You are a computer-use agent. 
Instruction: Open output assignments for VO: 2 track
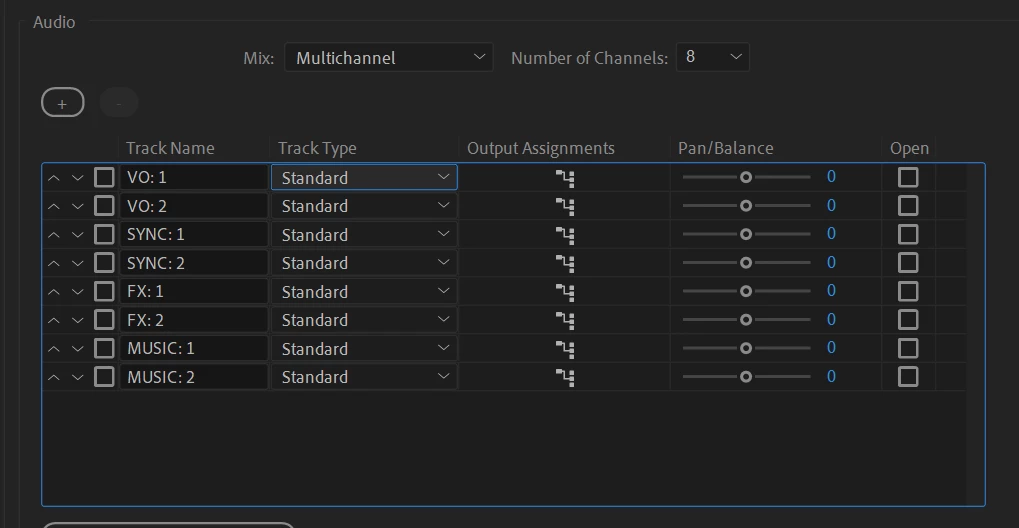click(x=565, y=207)
